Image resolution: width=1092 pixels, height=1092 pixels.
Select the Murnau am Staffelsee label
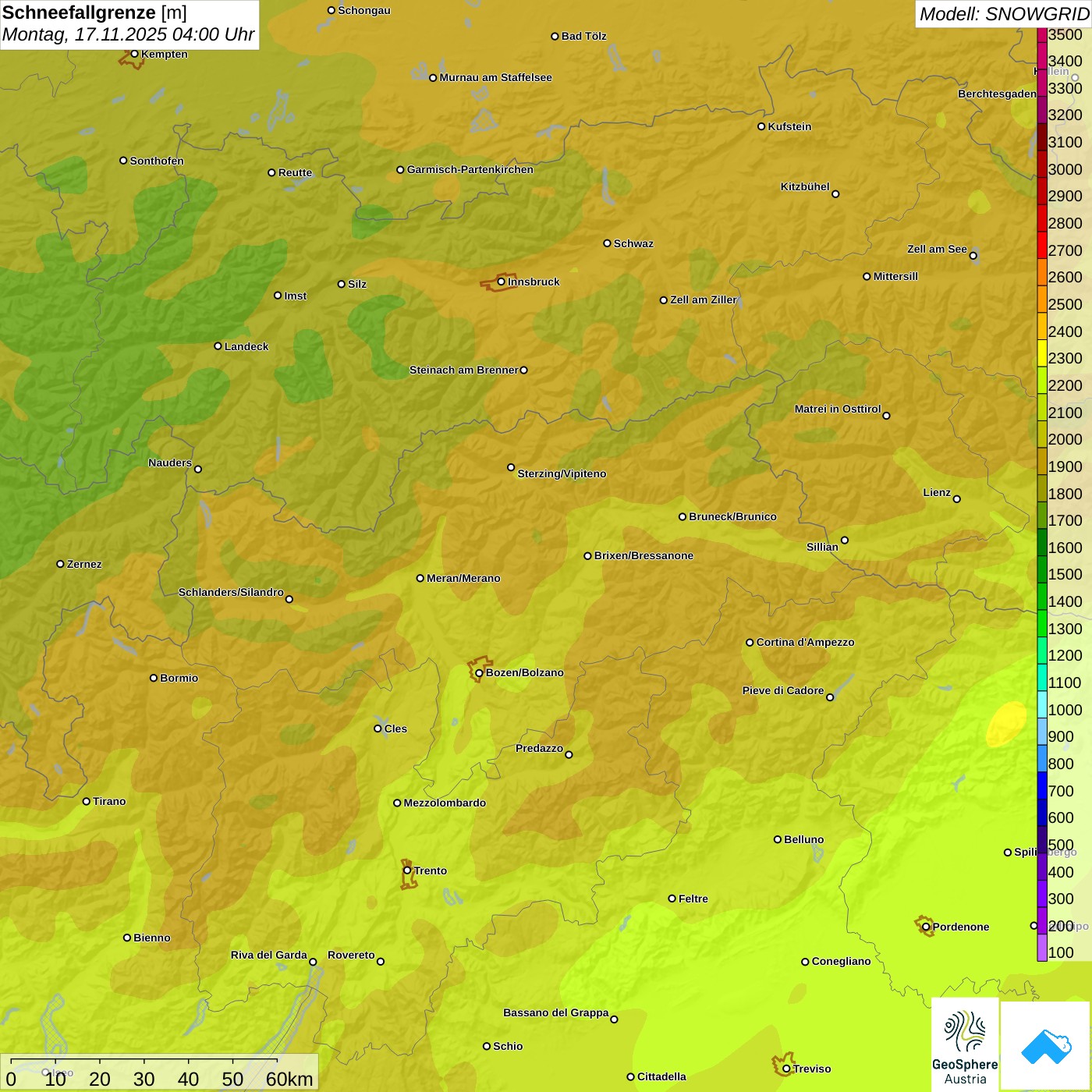click(x=495, y=77)
